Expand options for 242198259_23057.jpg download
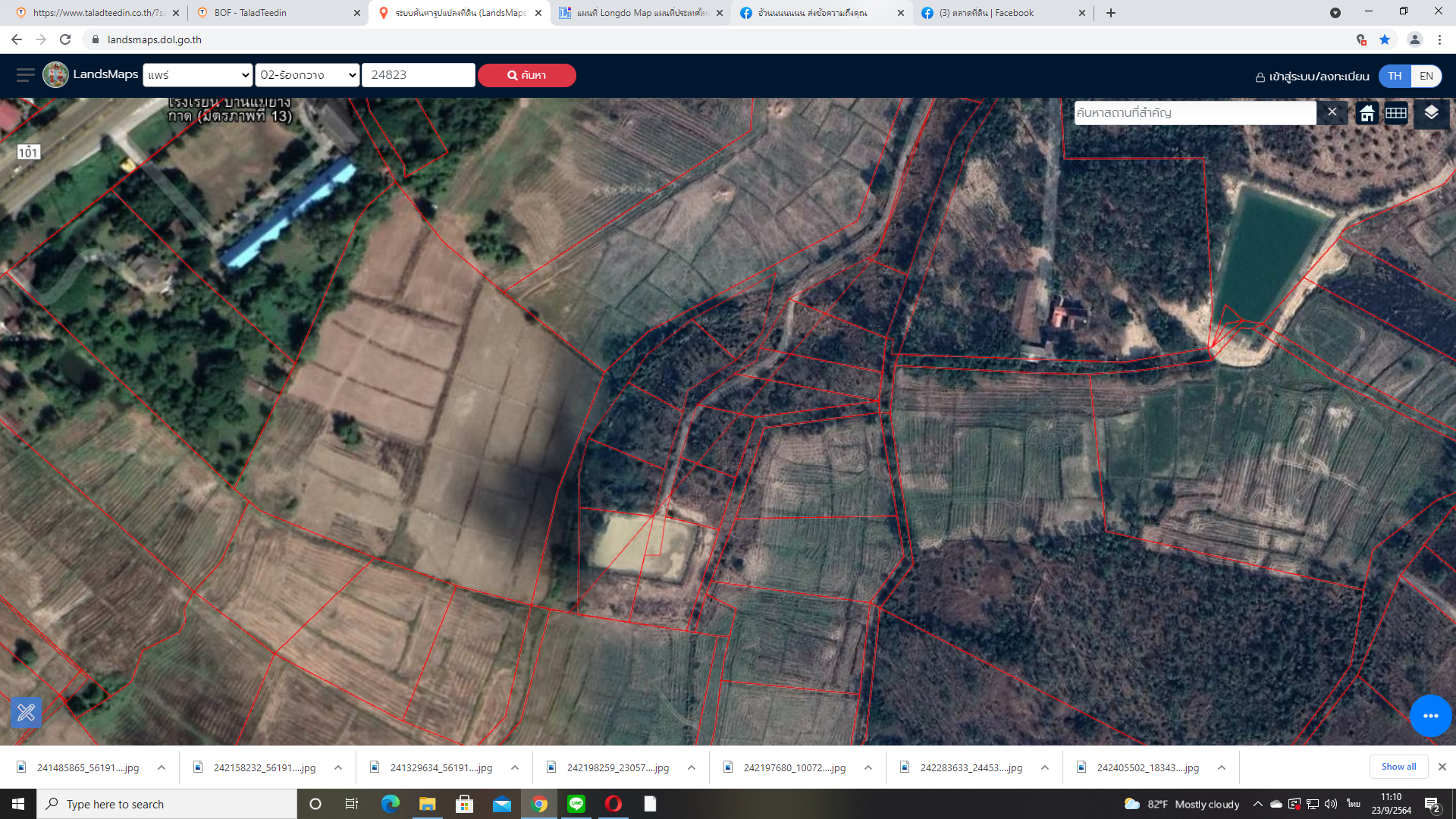Viewport: 1456px width, 819px height. point(692,767)
